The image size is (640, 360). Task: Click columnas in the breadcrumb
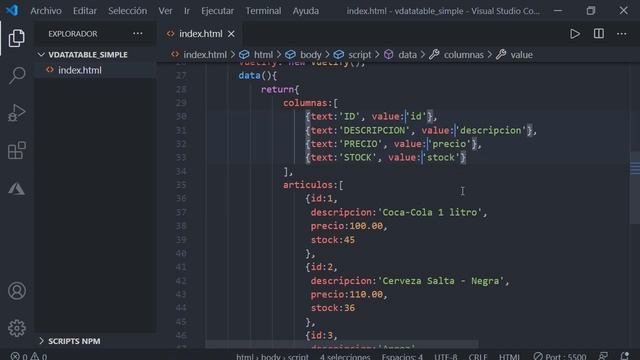(463, 55)
